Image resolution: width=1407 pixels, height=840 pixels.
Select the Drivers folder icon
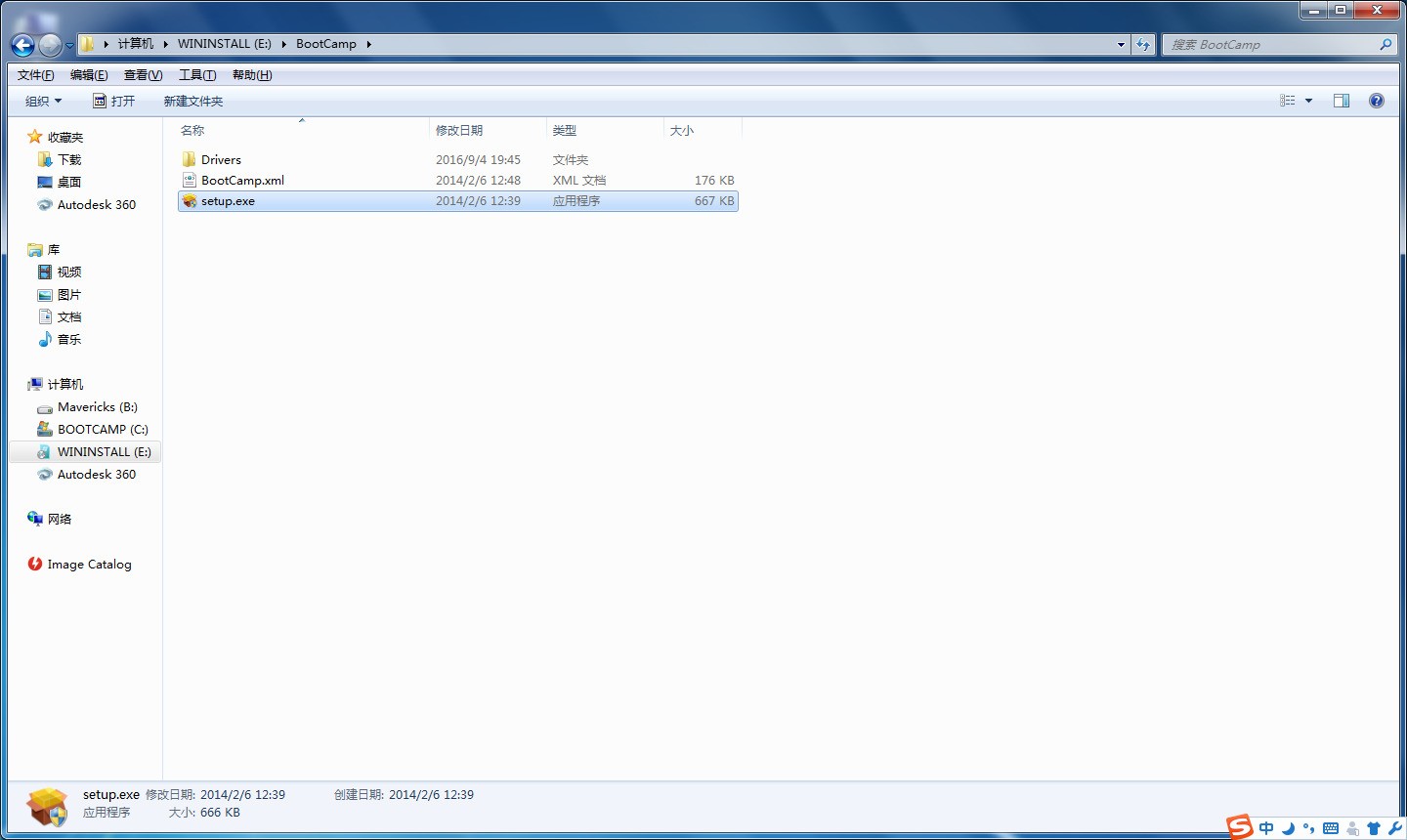tap(190, 159)
